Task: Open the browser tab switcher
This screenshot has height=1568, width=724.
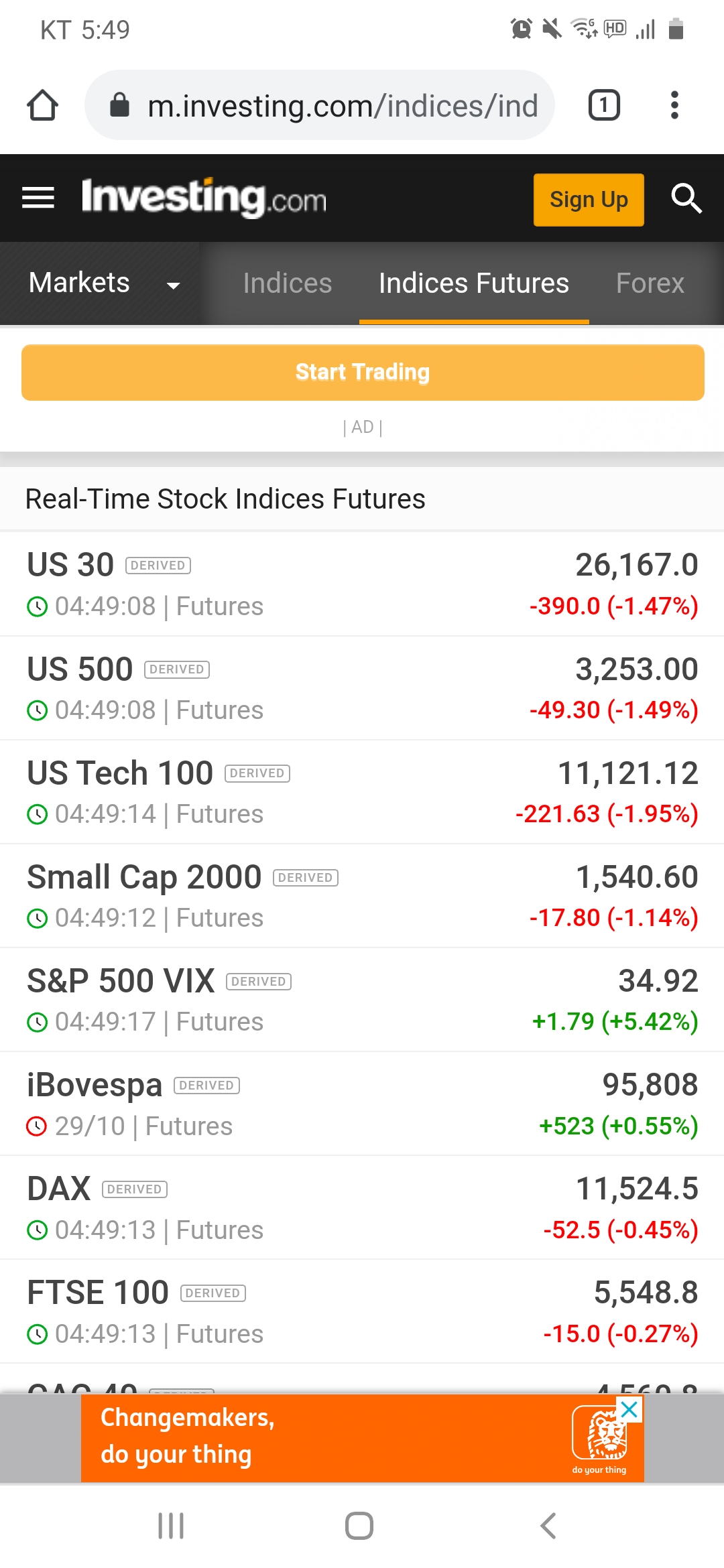Action: [x=603, y=105]
